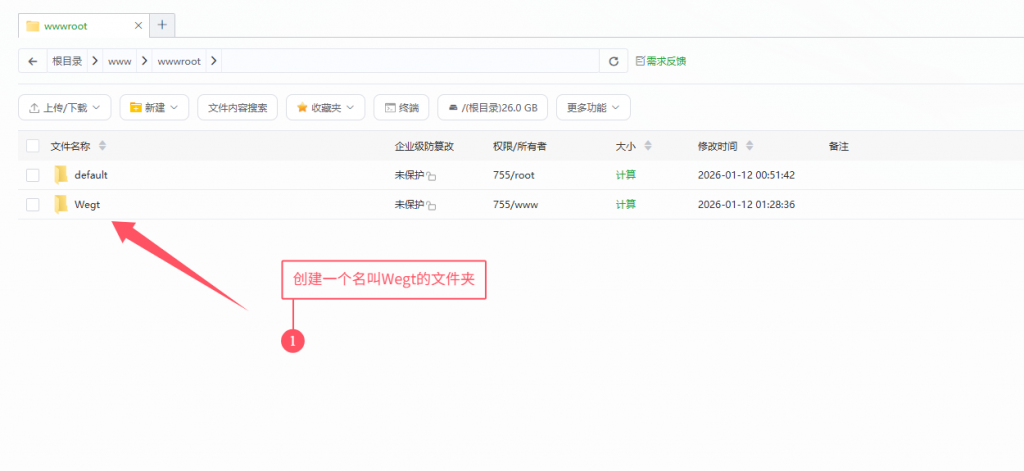
Task: Check the default folder checkbox
Action: click(x=33, y=175)
